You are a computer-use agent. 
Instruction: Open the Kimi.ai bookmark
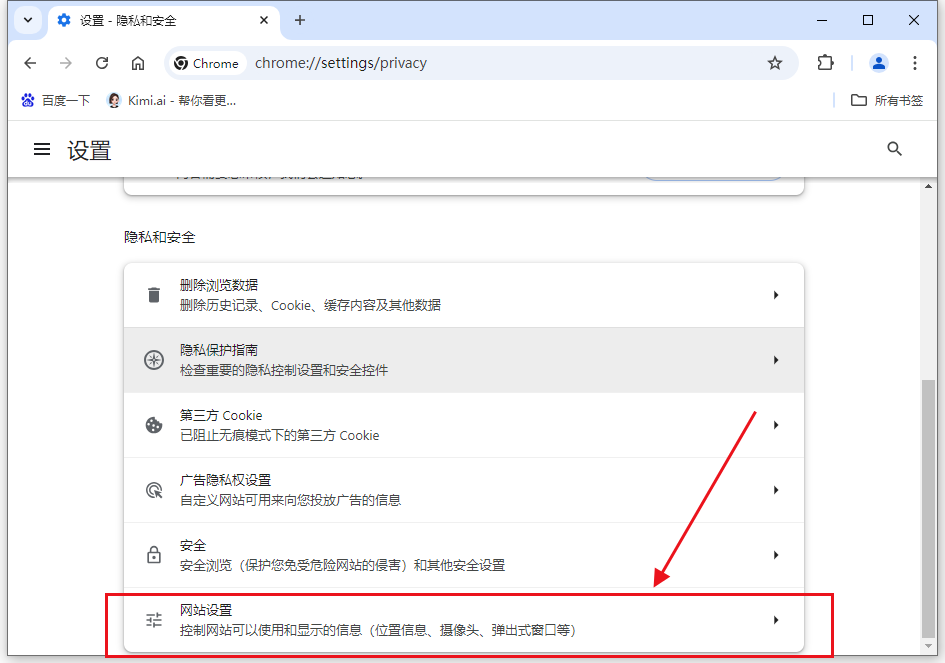(x=171, y=101)
